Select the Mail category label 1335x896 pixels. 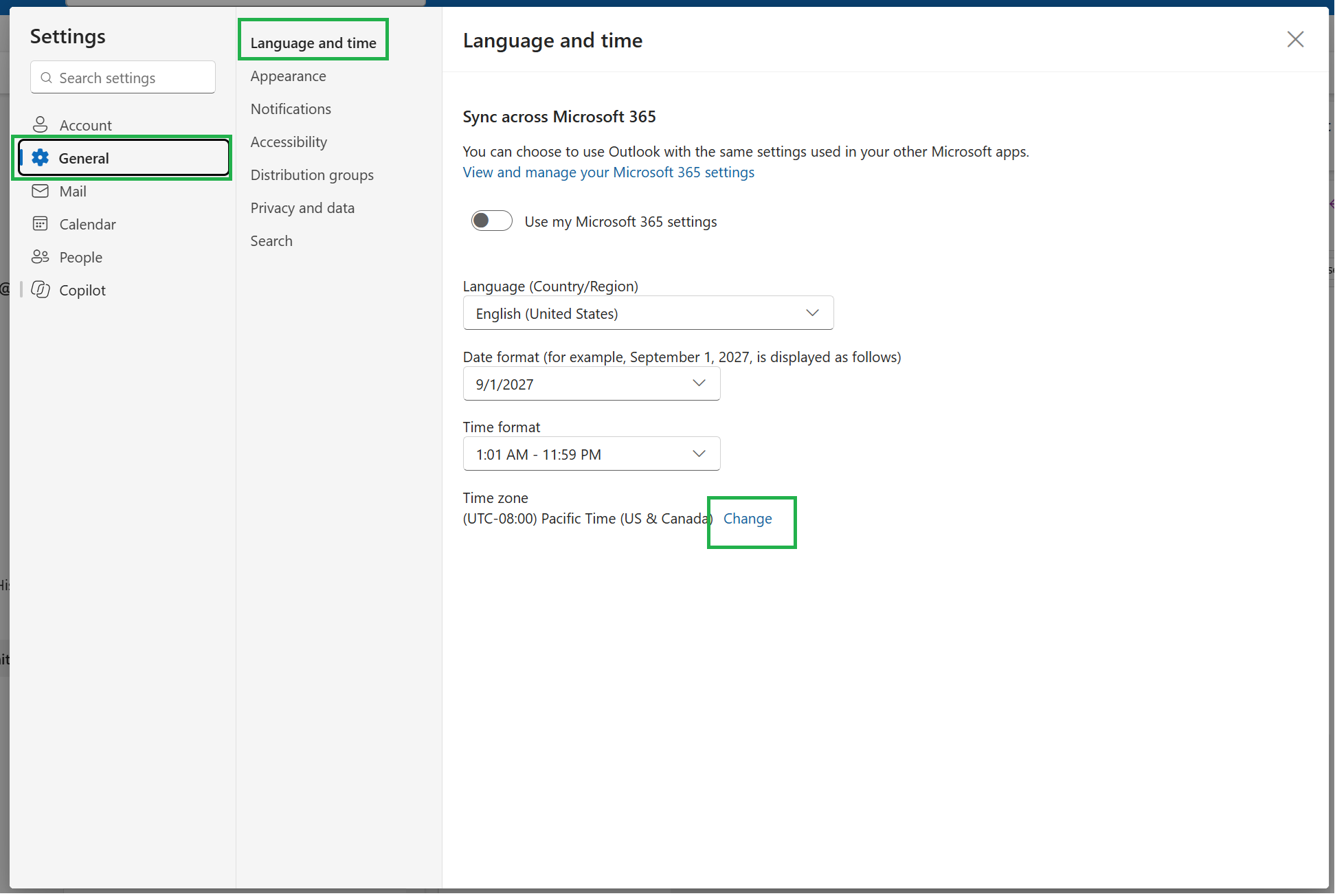pos(73,192)
